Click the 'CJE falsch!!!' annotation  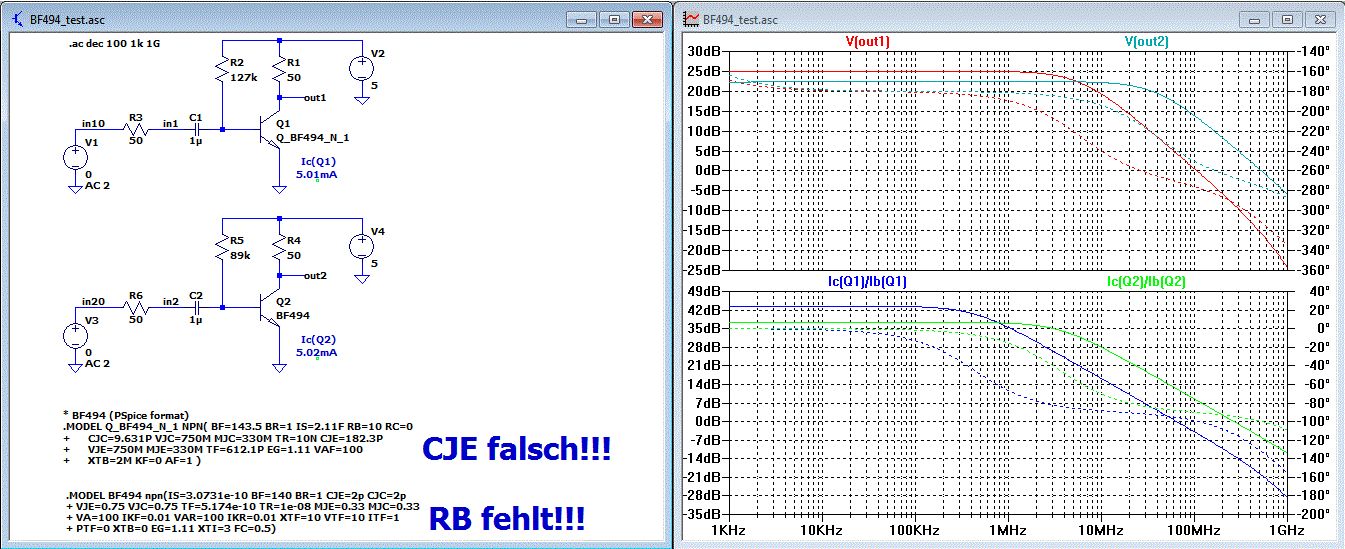[x=517, y=449]
